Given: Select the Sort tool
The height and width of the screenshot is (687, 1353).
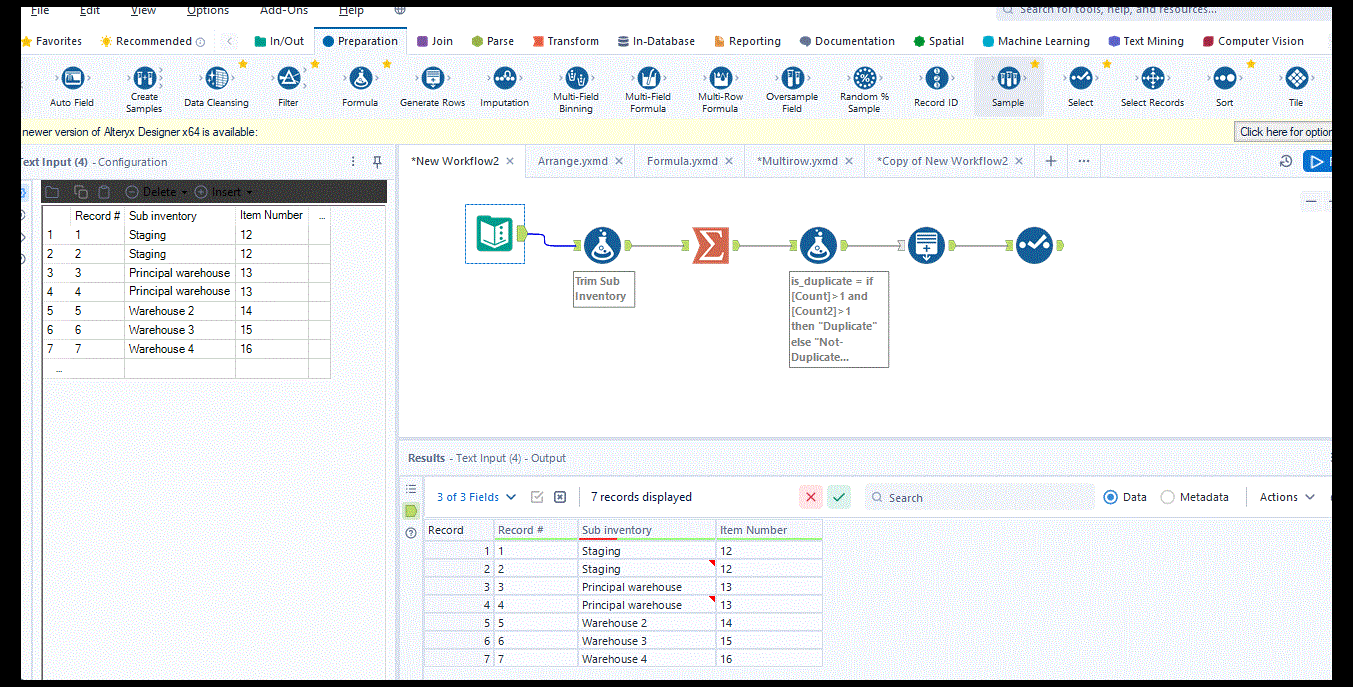Looking at the screenshot, I should (x=1223, y=80).
